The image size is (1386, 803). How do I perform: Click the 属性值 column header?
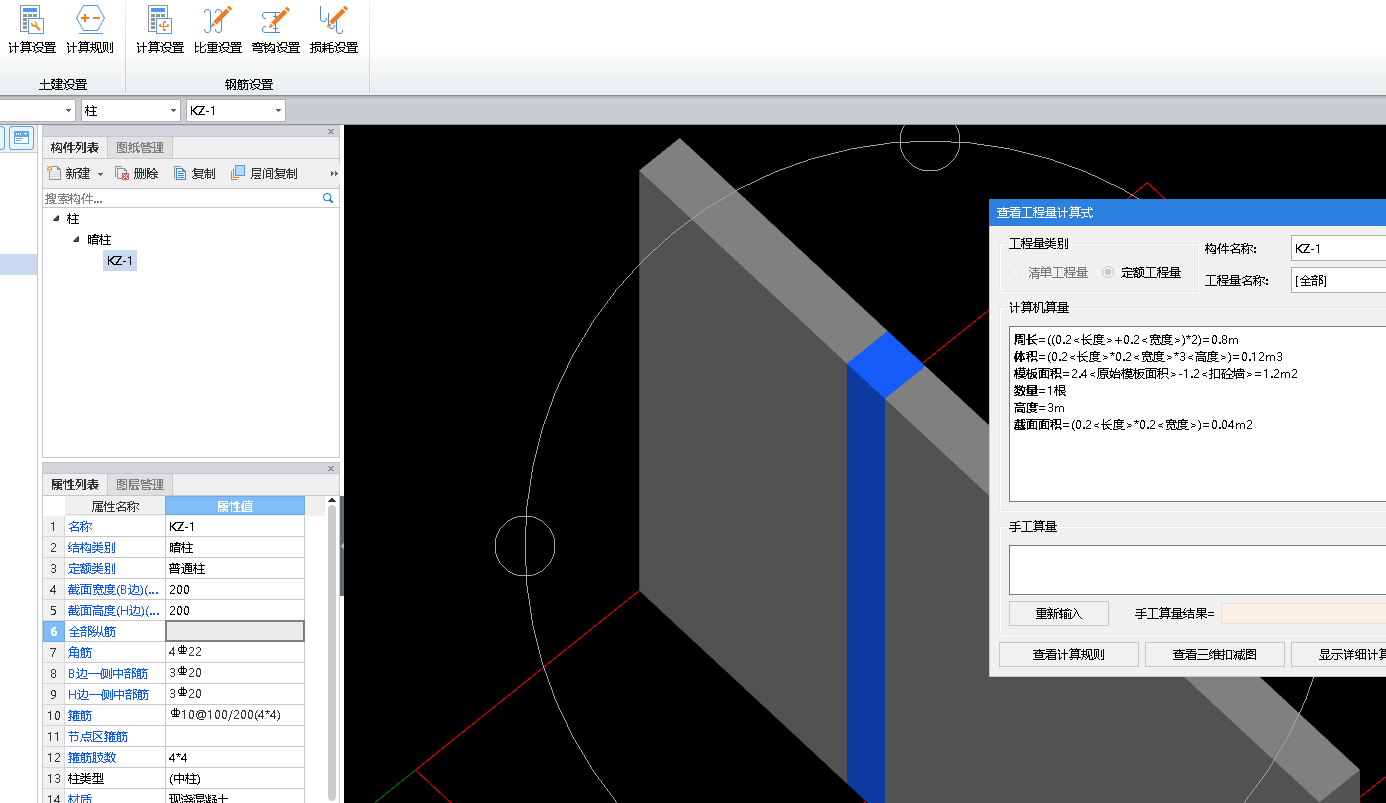pyautogui.click(x=235, y=506)
